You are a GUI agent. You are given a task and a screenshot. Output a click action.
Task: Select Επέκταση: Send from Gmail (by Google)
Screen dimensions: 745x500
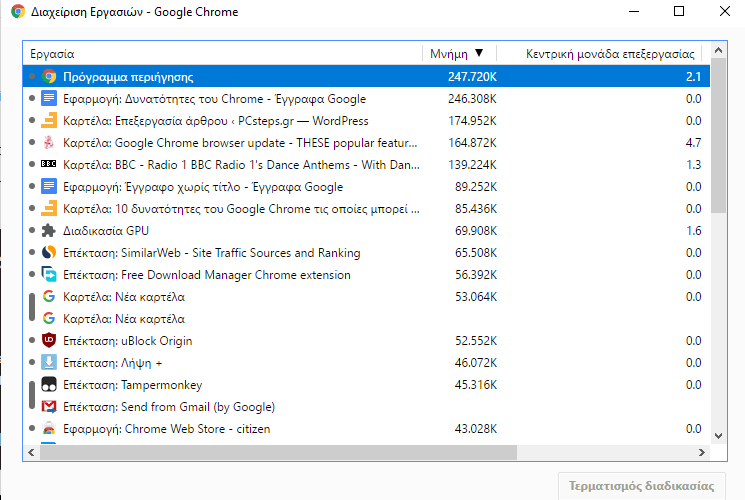(169, 407)
